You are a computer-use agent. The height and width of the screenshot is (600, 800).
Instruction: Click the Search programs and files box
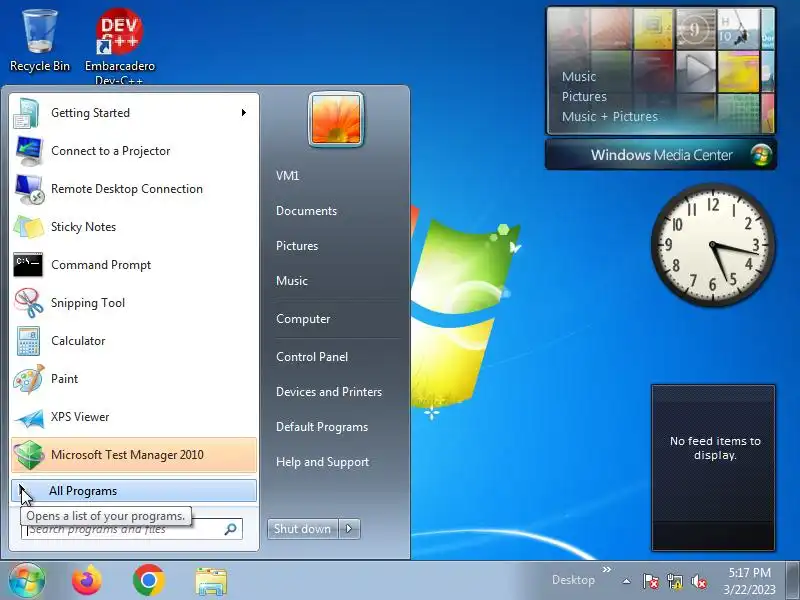[132, 529]
